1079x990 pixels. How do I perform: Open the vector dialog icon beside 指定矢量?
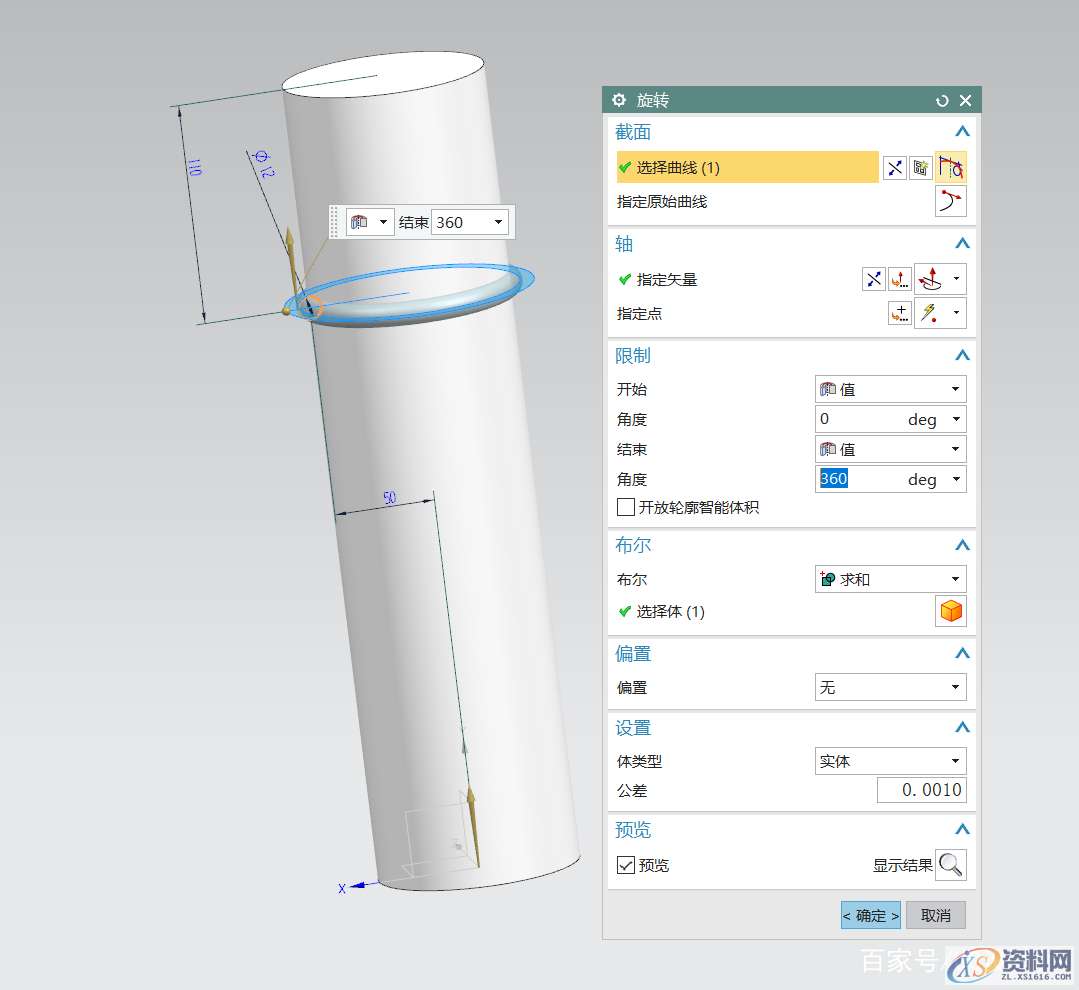click(900, 280)
